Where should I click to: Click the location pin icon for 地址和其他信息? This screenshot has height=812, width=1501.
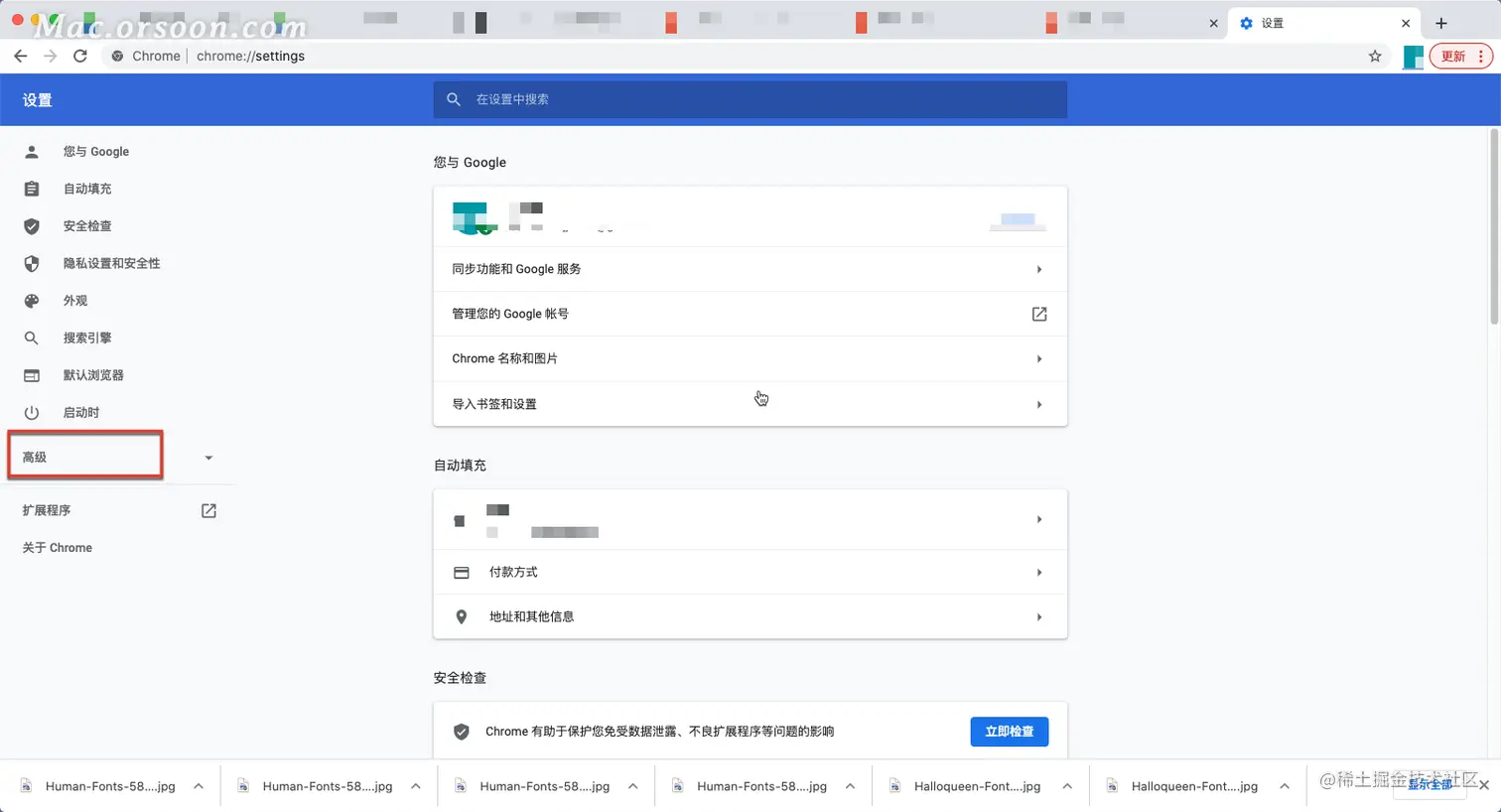coord(462,616)
